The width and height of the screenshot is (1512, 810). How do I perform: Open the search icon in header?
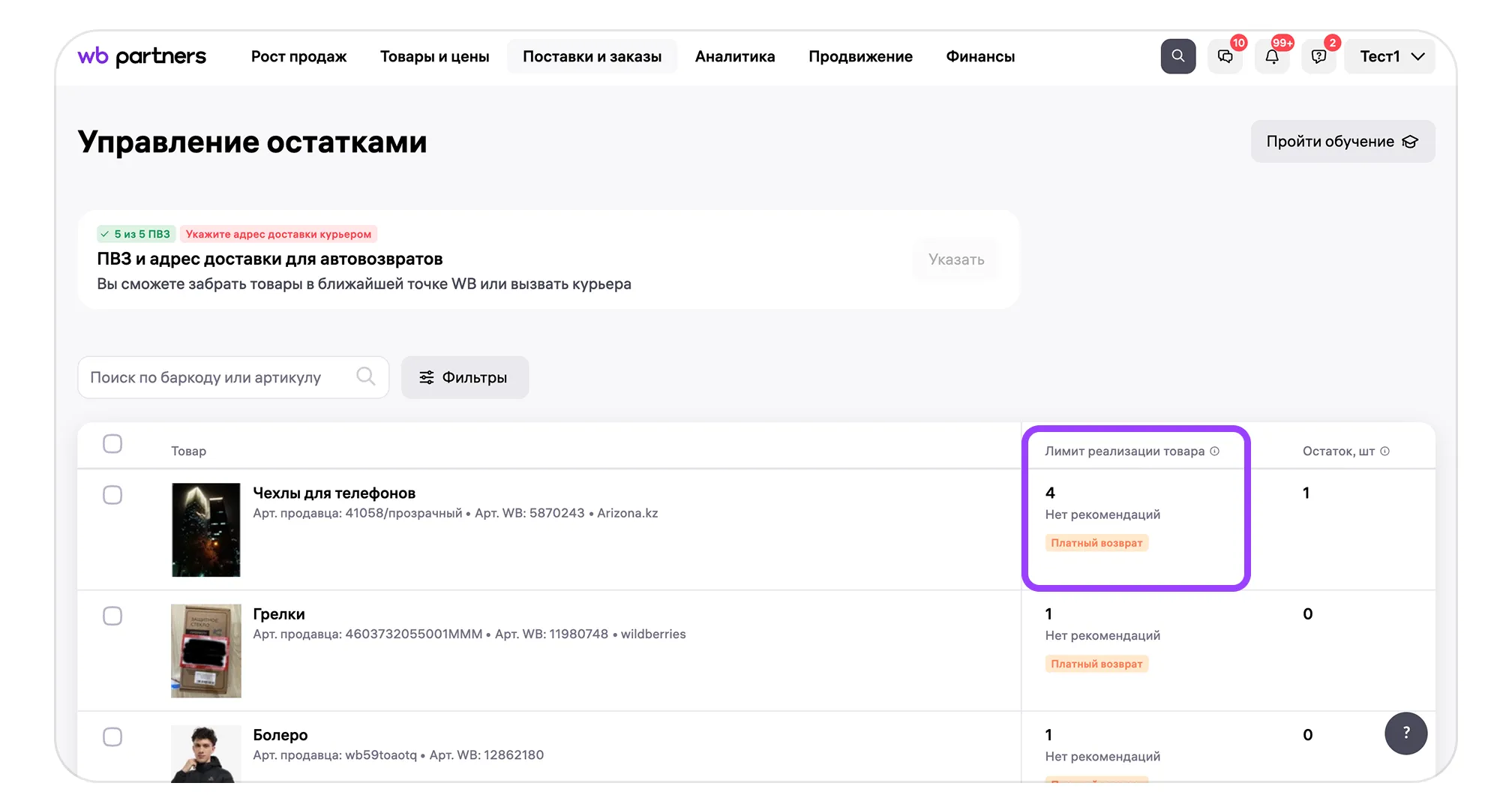pos(1177,56)
